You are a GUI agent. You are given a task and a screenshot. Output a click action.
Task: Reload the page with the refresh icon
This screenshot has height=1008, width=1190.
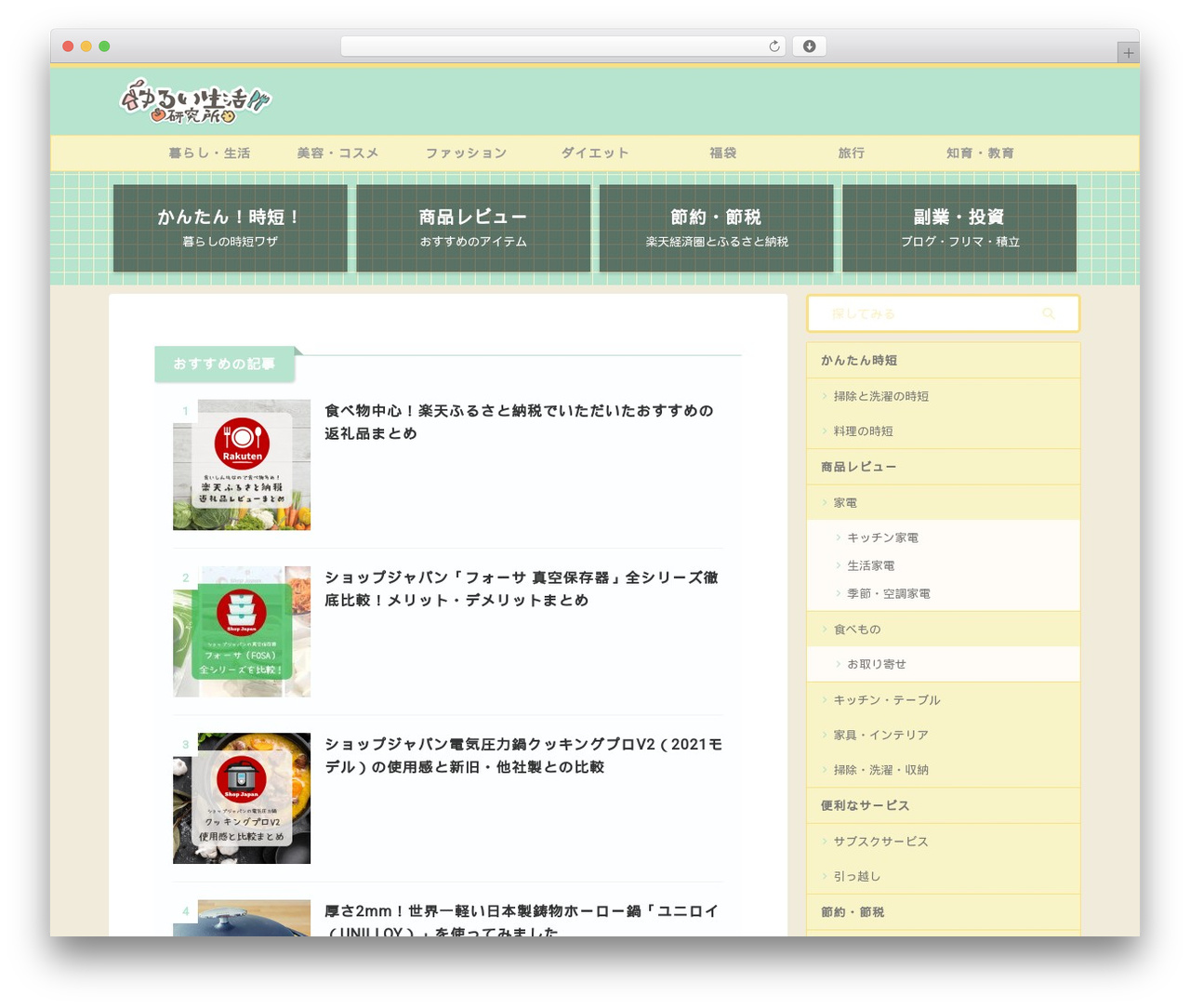[x=773, y=46]
